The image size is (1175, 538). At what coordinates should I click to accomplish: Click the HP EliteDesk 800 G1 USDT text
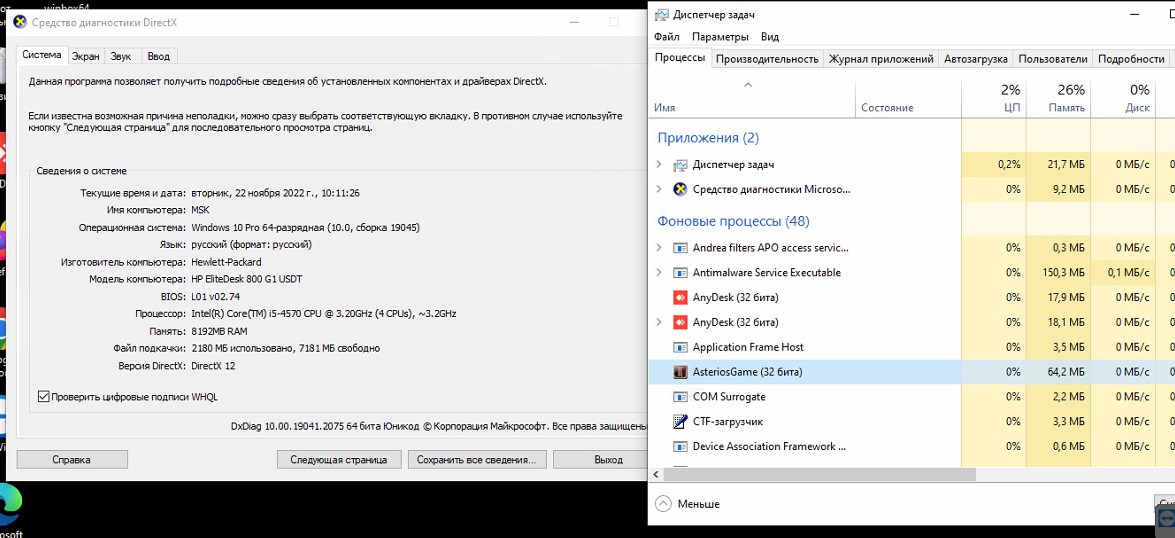247,279
